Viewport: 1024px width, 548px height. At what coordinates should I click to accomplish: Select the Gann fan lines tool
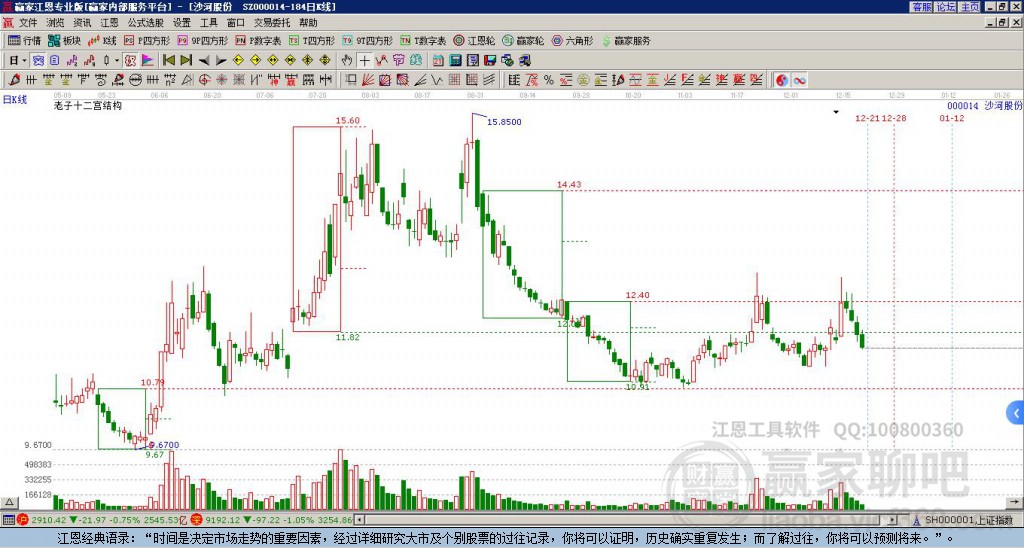368,80
